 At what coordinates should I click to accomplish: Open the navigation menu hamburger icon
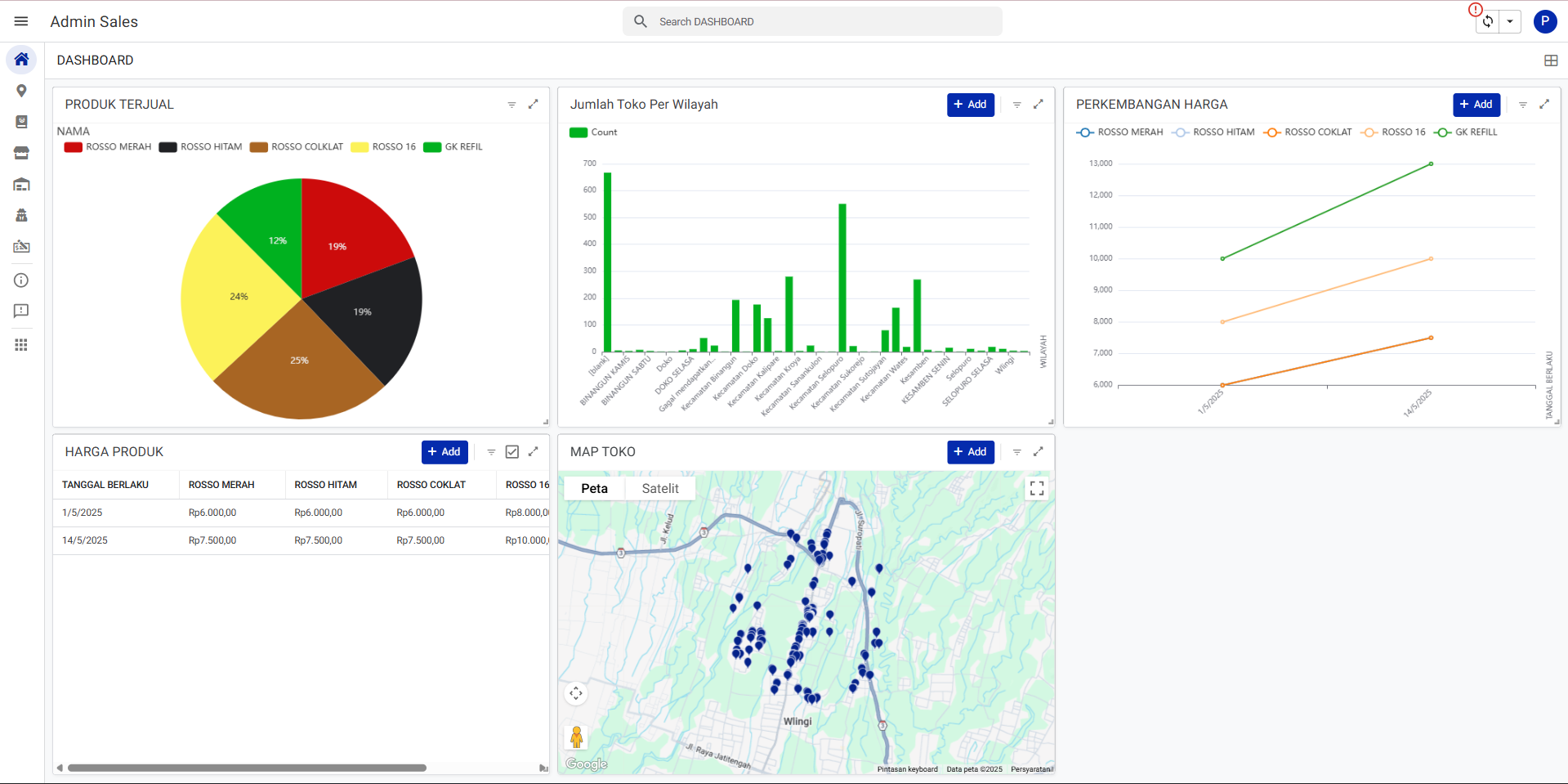pyautogui.click(x=21, y=20)
